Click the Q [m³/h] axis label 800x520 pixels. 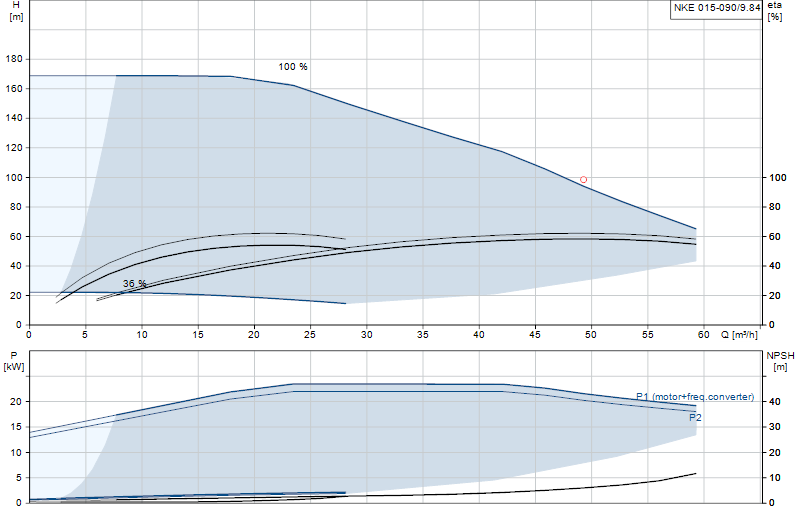coord(739,335)
